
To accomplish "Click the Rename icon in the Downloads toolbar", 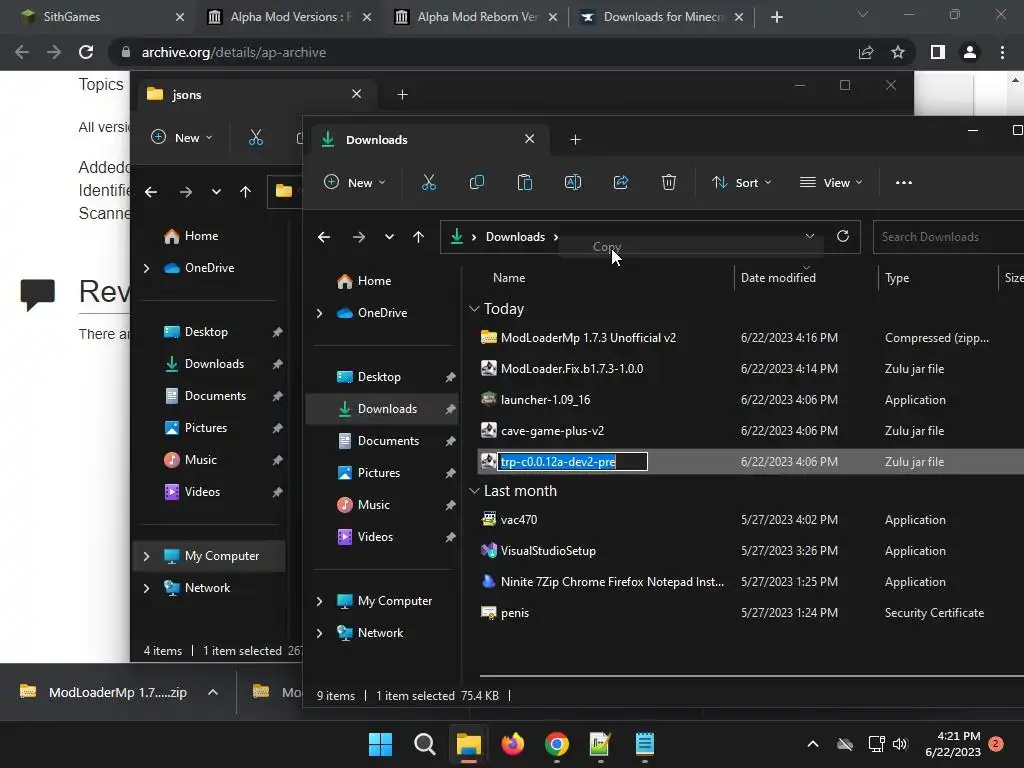I will click(x=573, y=183).
